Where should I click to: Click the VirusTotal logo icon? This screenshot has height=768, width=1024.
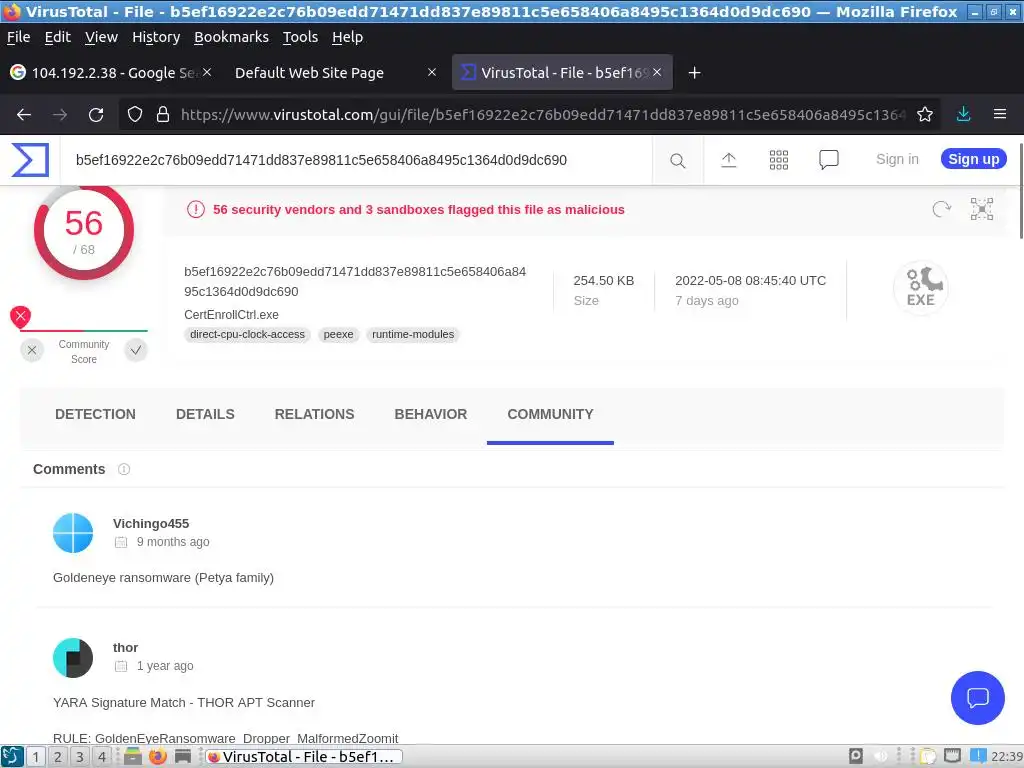point(30,160)
